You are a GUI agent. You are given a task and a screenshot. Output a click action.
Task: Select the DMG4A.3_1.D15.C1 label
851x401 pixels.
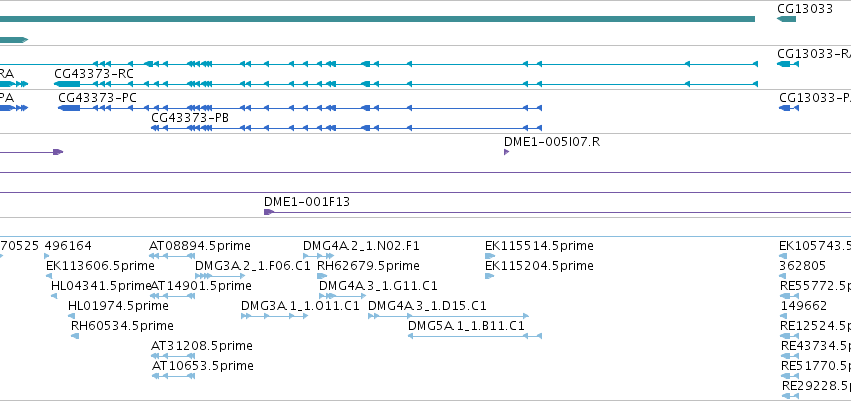pos(427,306)
